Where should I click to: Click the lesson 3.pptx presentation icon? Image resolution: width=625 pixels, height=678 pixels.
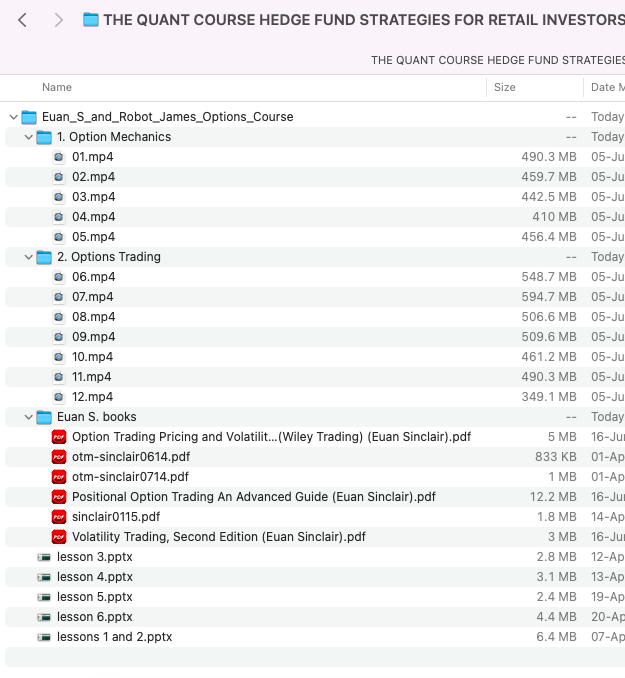pos(44,557)
